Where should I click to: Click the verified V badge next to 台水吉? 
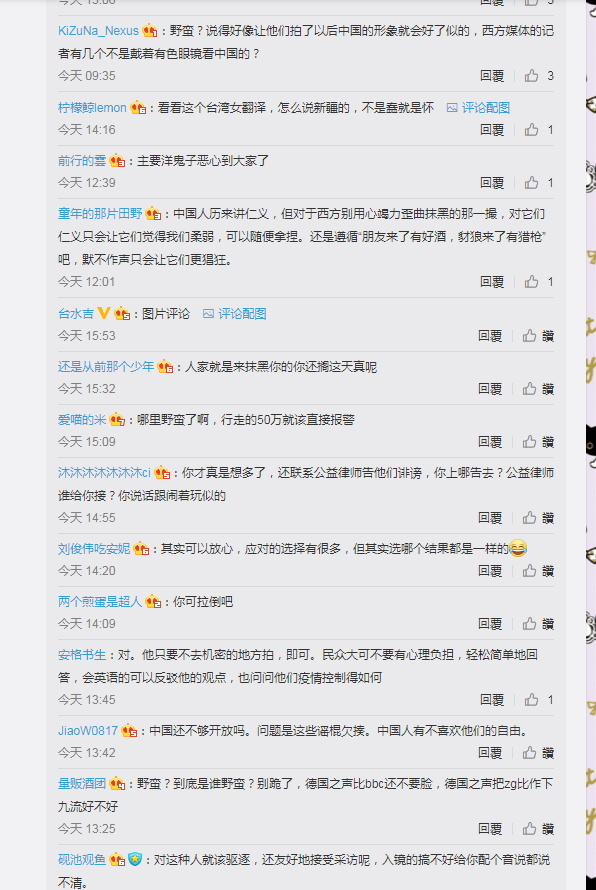click(103, 313)
